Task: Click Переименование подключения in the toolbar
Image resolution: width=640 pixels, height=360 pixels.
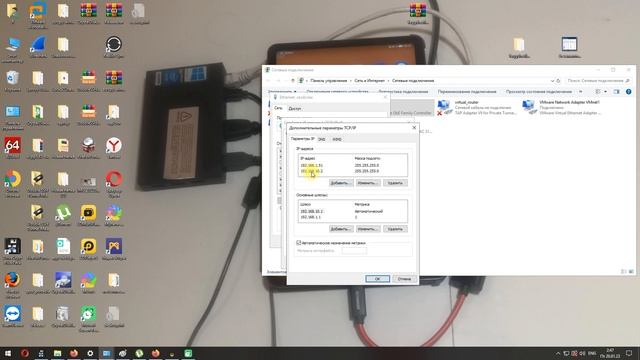Action: coord(467,92)
